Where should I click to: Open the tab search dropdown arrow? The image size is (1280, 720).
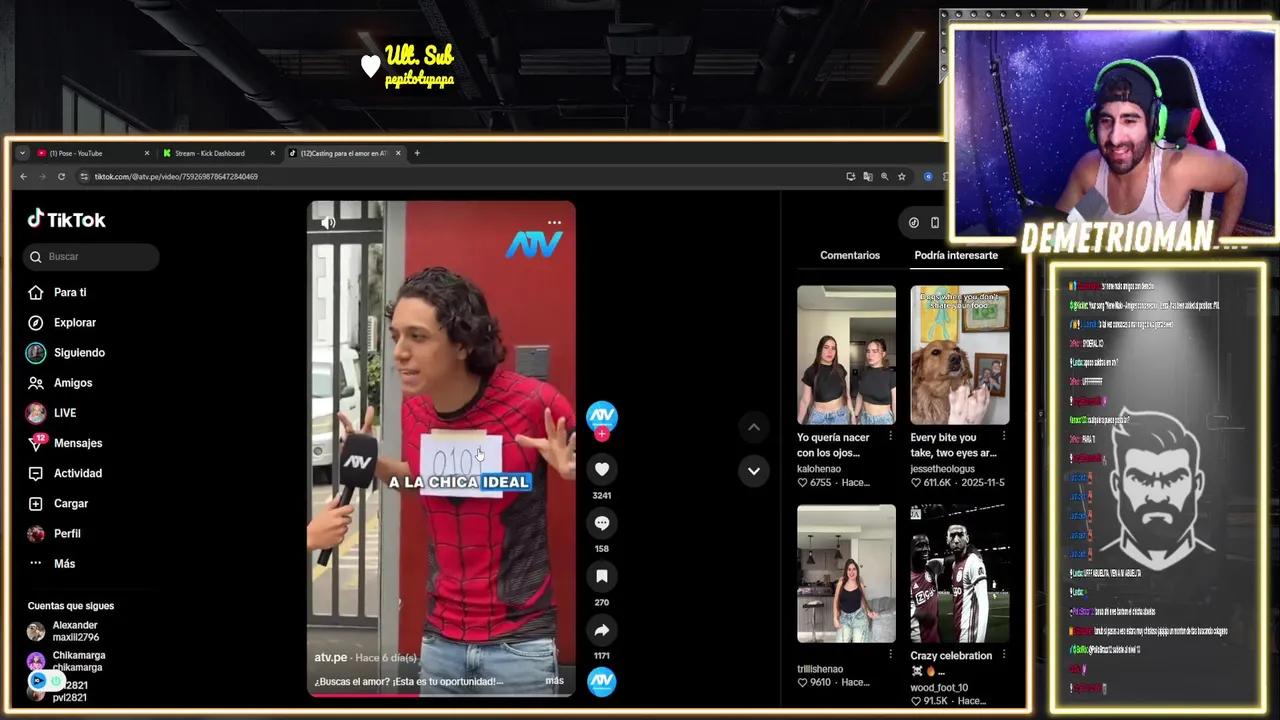(22, 153)
